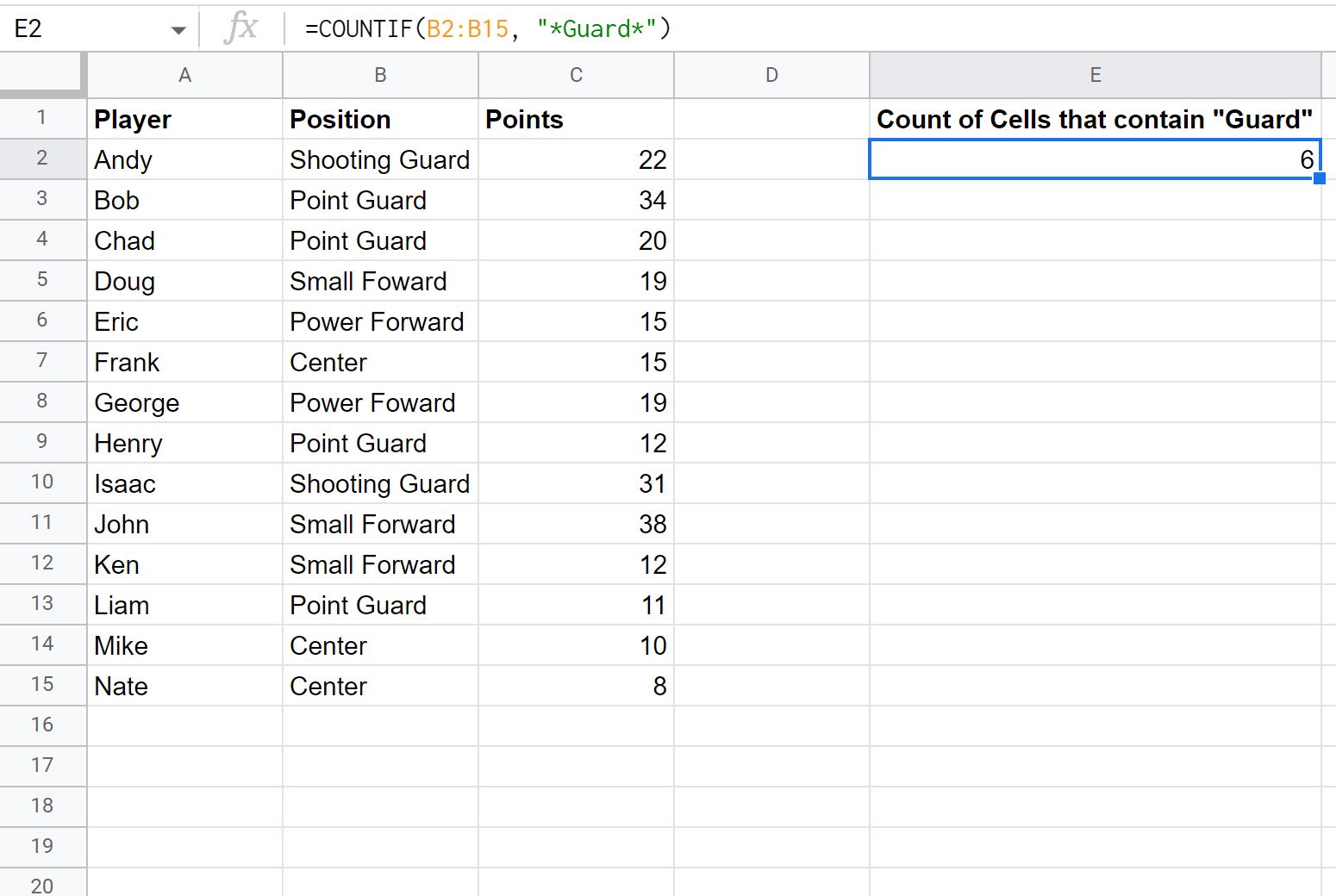This screenshot has height=896, width=1336.
Task: Select column E header
Action: point(1096,75)
